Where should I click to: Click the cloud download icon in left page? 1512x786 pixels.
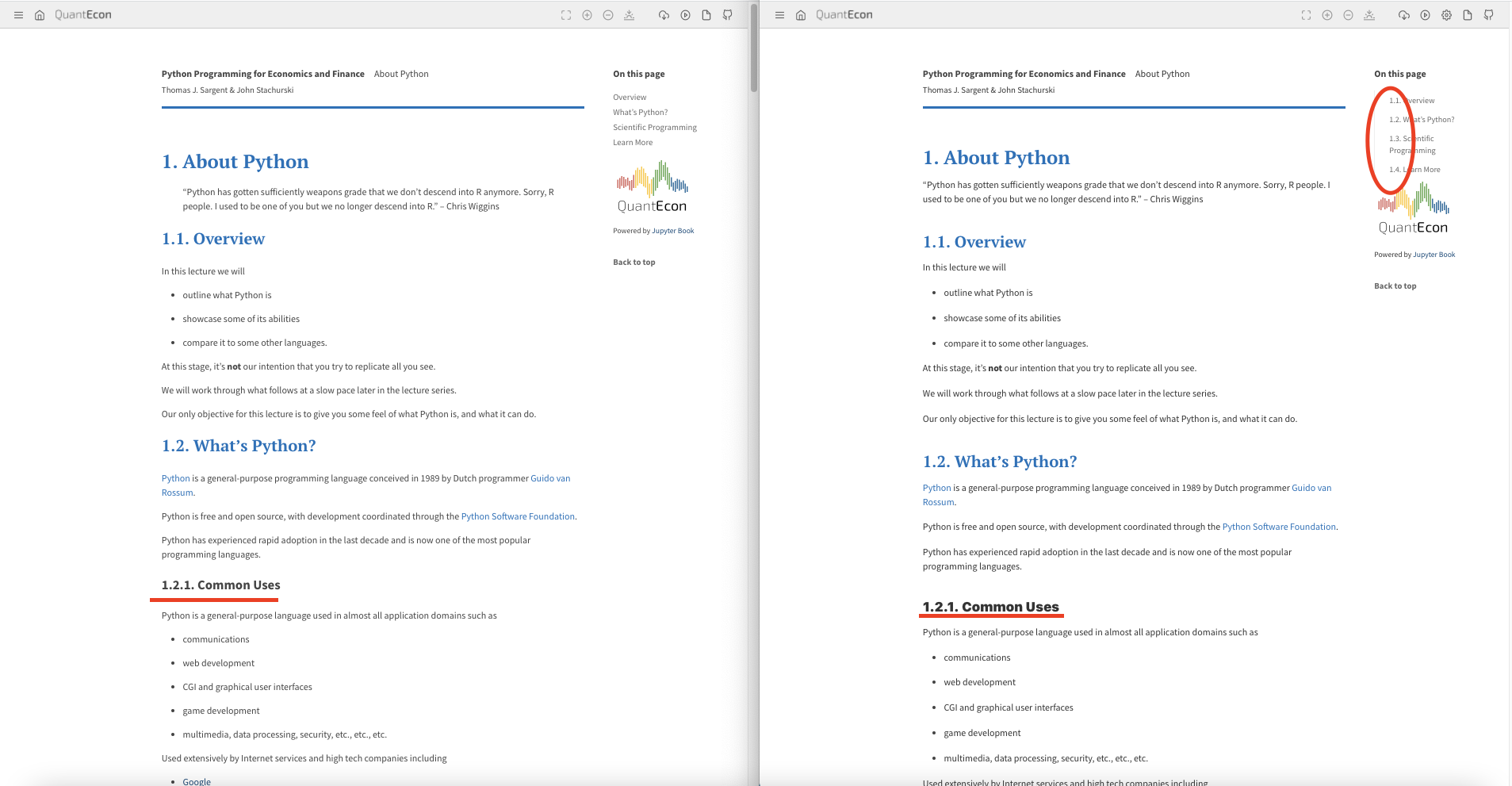pyautogui.click(x=664, y=15)
